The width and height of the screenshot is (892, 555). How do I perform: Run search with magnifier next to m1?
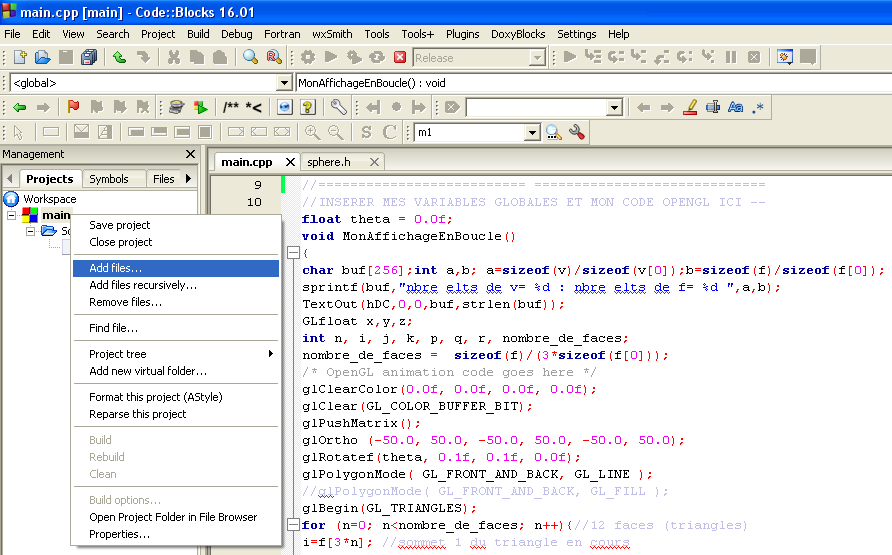point(554,132)
